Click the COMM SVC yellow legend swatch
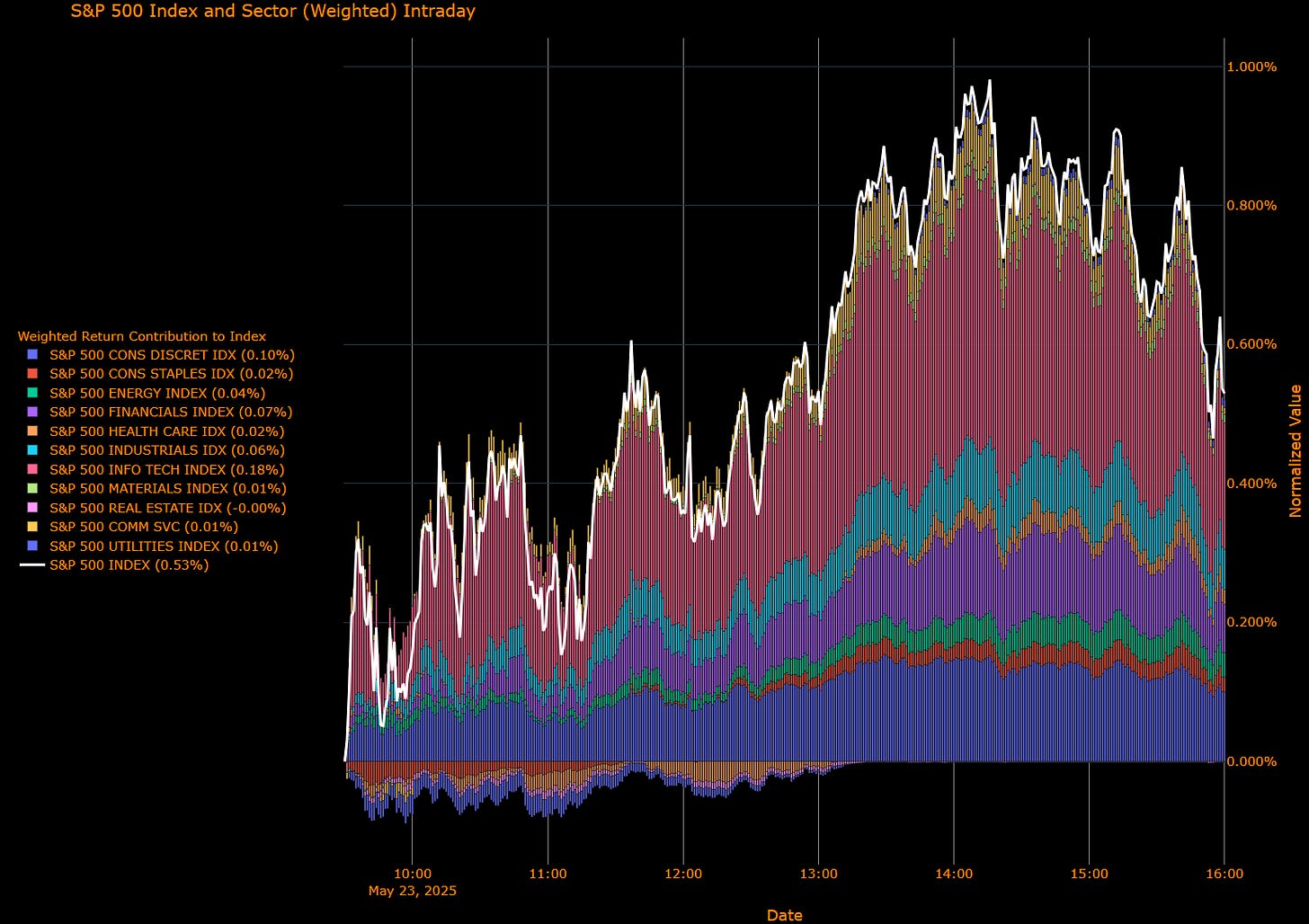Viewport: 1309px width, 924px height. click(x=33, y=527)
